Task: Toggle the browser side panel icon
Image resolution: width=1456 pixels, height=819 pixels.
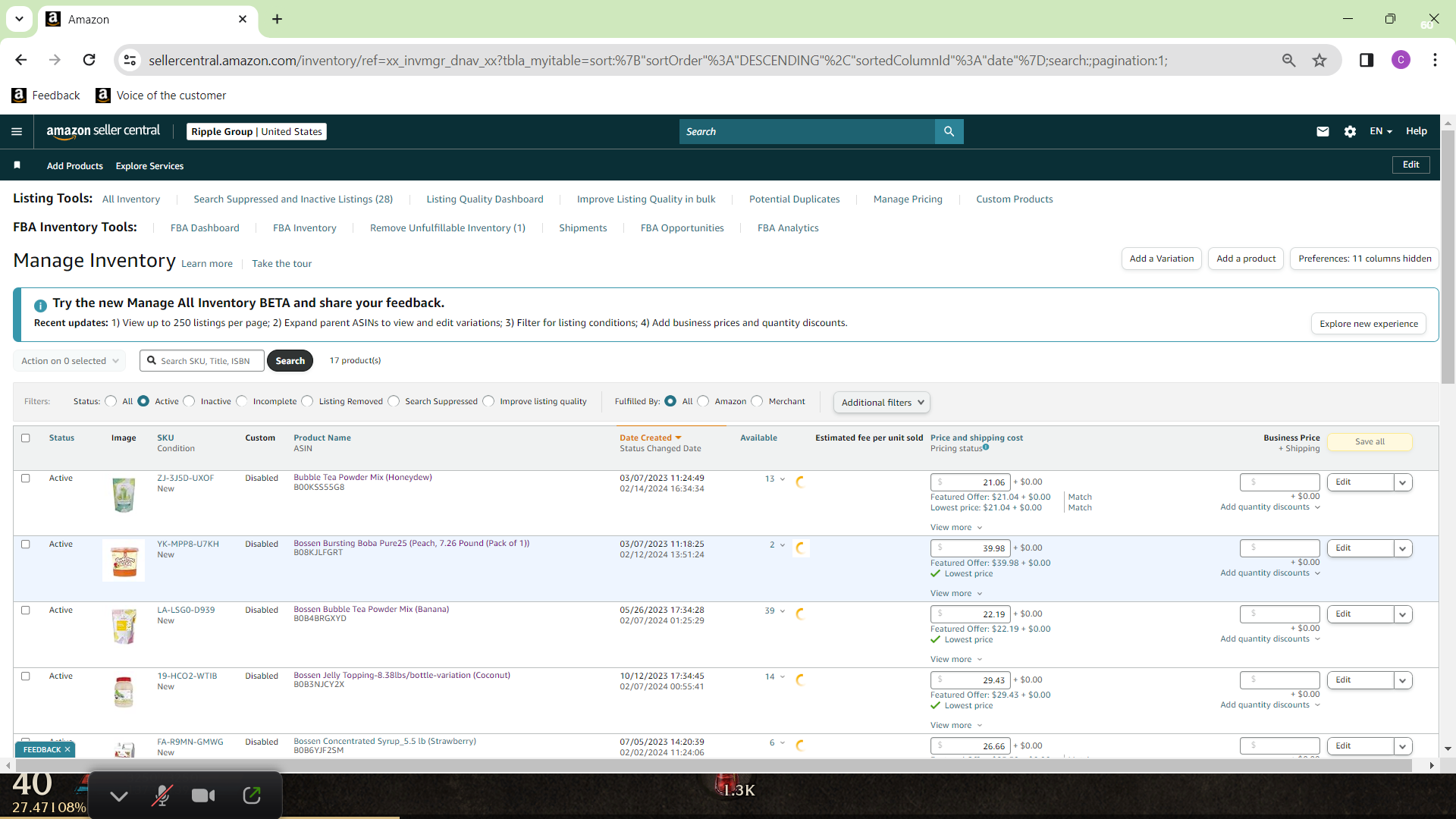Action: pos(1367,60)
